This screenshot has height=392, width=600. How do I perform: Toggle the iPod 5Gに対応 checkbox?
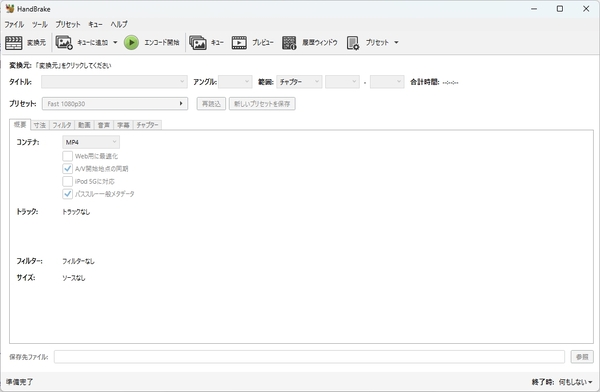click(x=67, y=181)
